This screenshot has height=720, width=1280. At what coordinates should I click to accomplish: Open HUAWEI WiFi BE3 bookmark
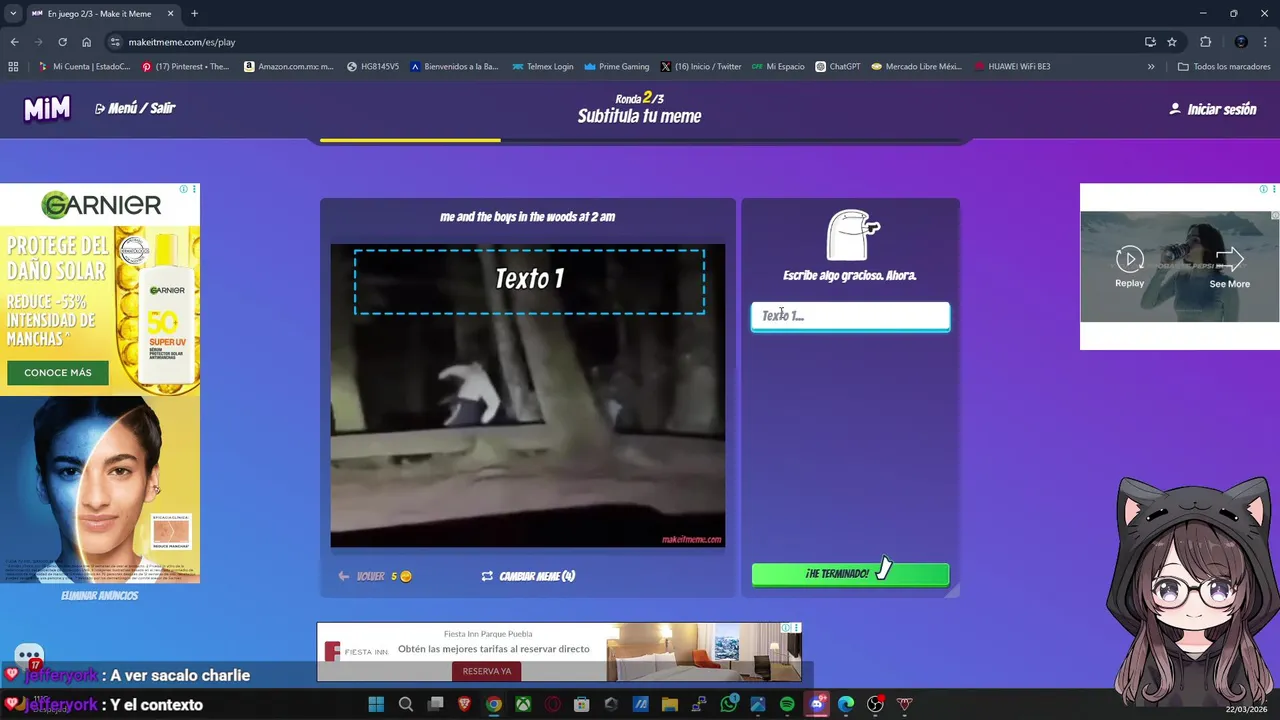tap(1012, 67)
